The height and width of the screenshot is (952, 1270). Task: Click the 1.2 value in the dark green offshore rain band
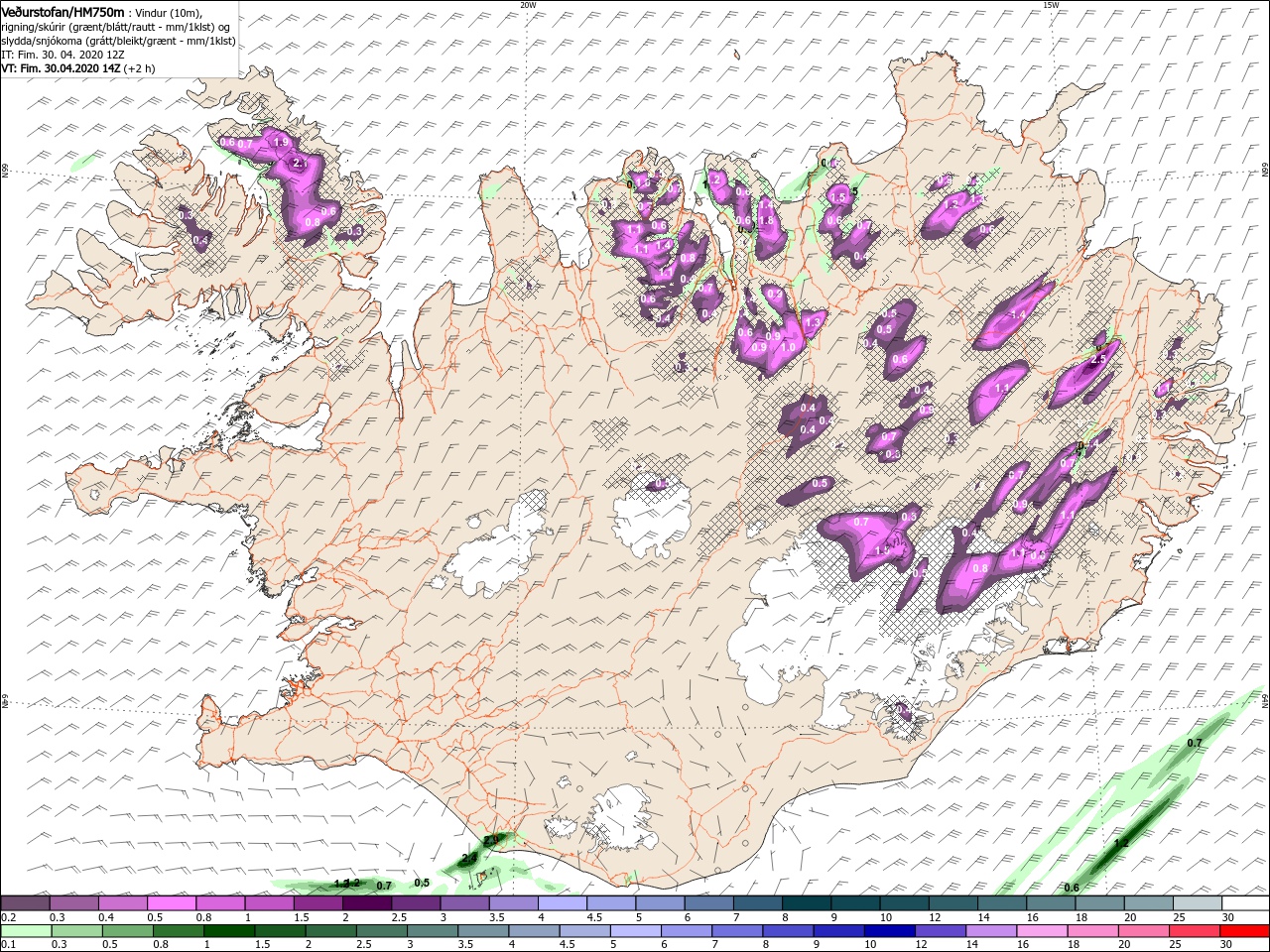1121,843
